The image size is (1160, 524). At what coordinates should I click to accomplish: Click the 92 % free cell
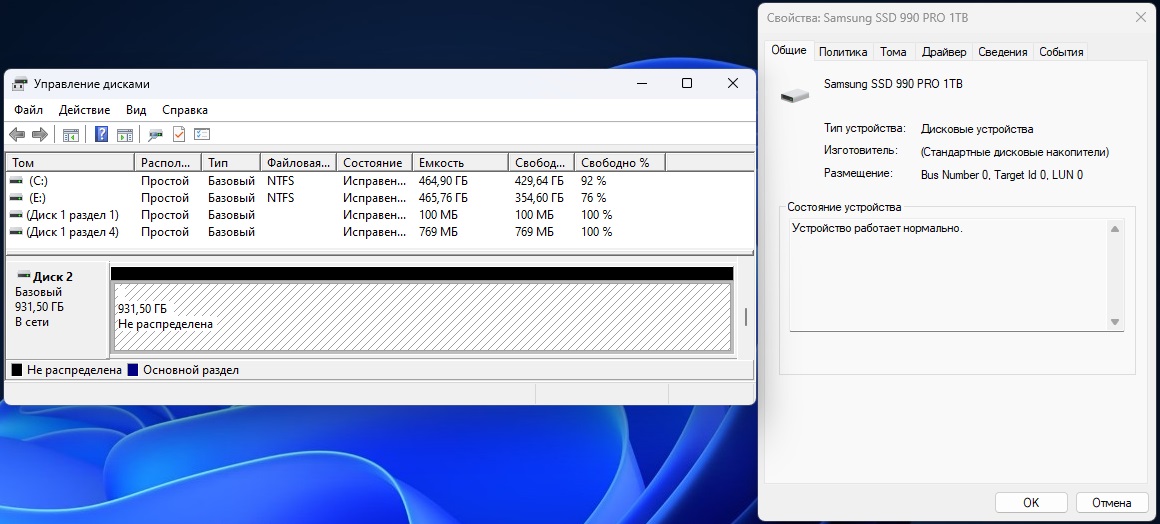[x=593, y=181]
